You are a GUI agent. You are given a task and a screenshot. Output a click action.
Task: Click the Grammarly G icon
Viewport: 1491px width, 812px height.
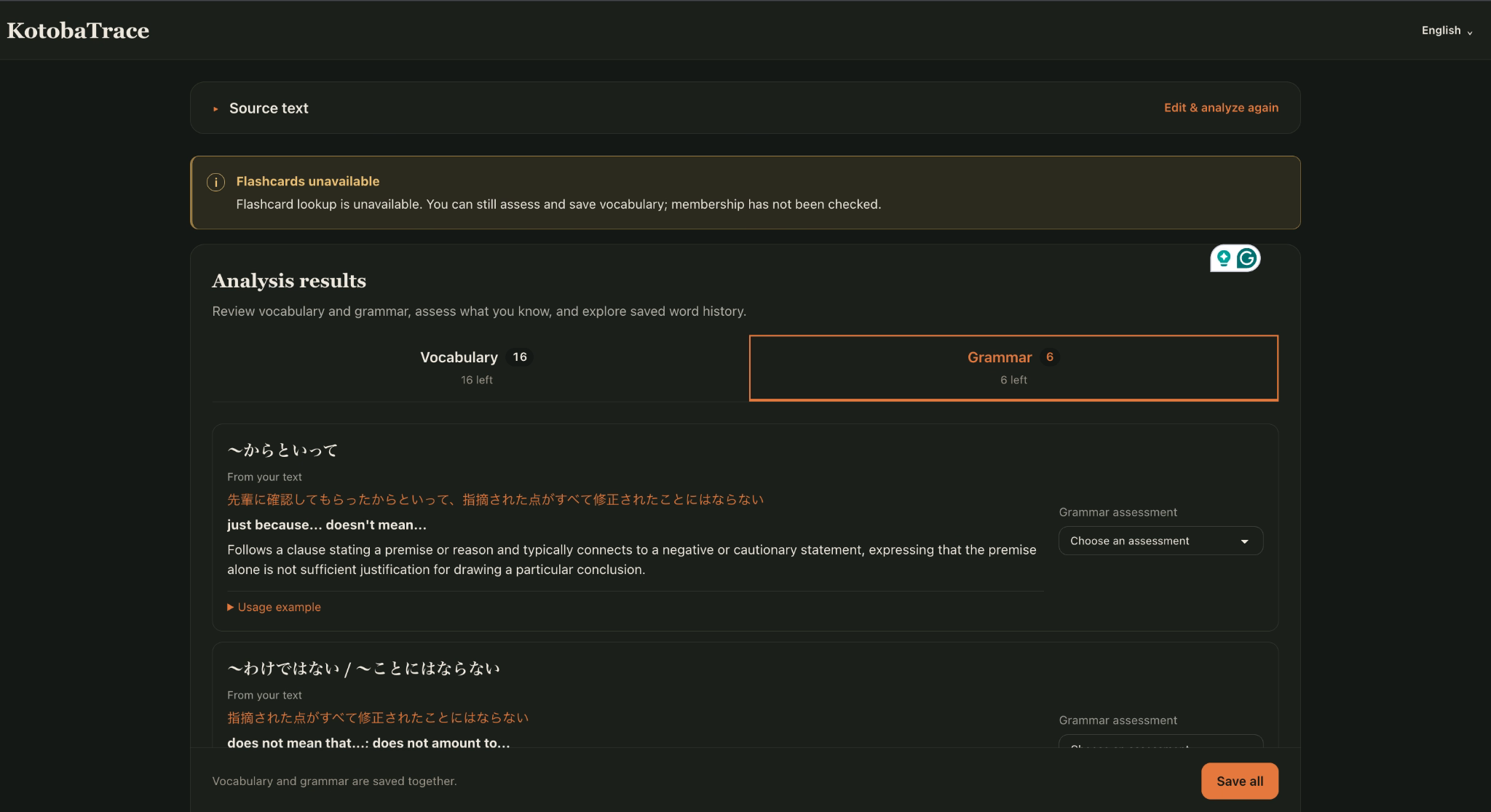1247,258
